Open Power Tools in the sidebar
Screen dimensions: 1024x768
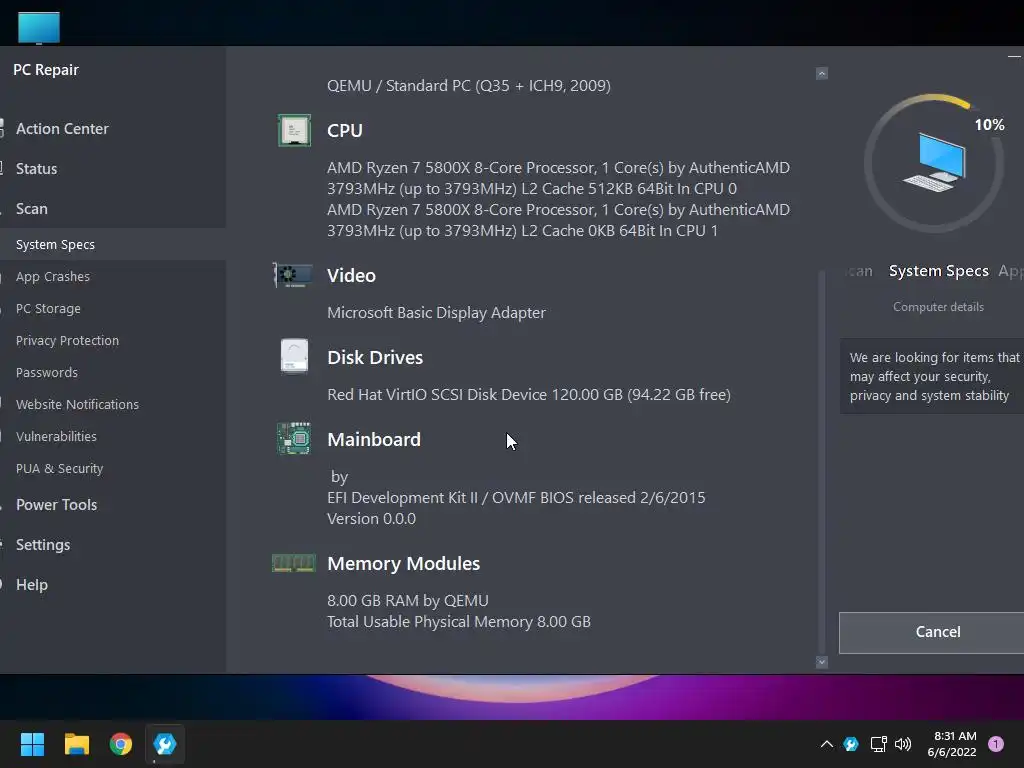click(x=56, y=505)
